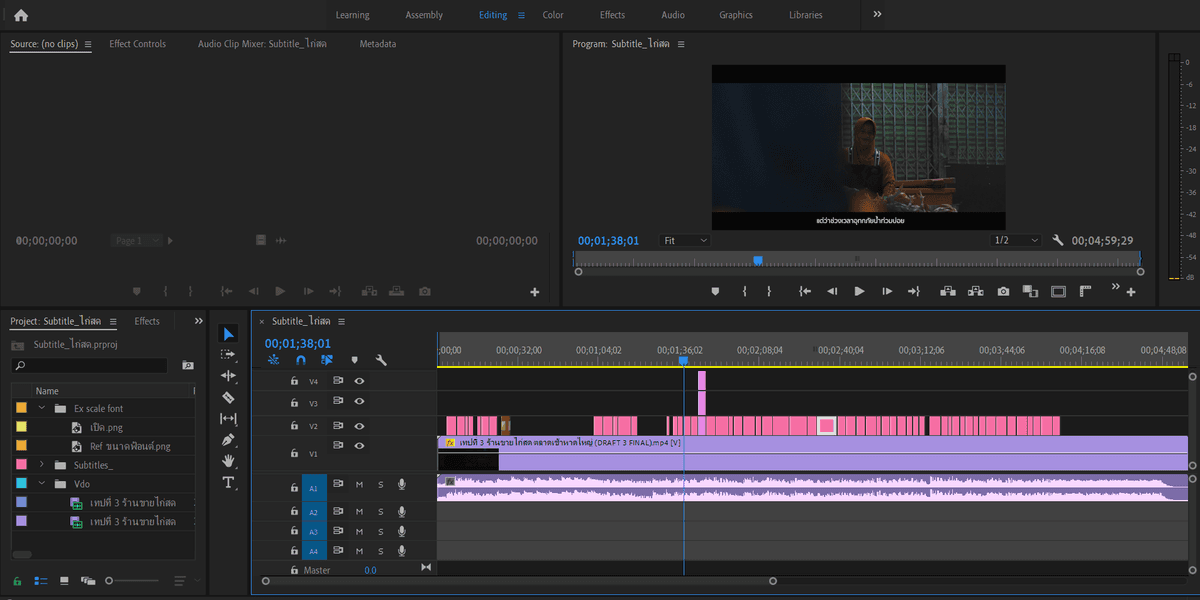This screenshot has width=1200, height=600.
Task: Switch to Metadata panel tab
Action: pos(378,44)
